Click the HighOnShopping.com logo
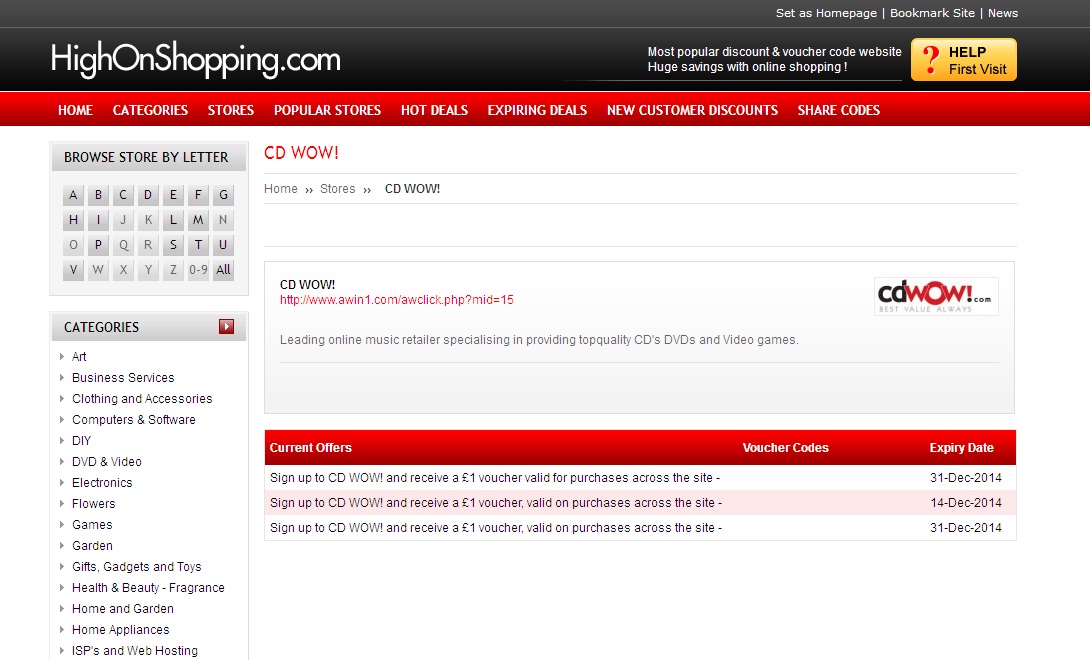The height and width of the screenshot is (660, 1090). 195,59
